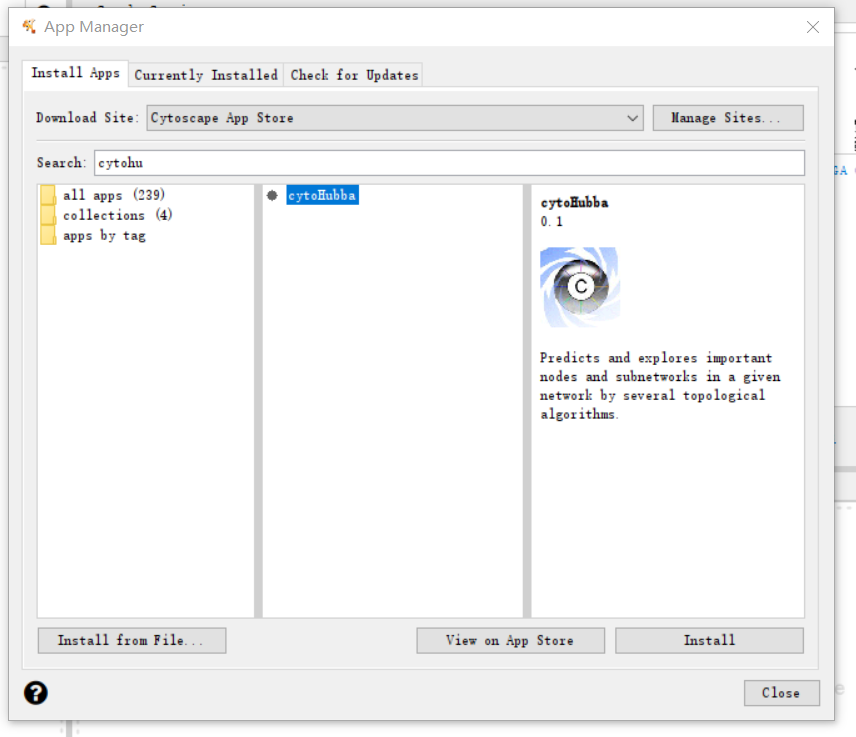Viewport: 856px width, 737px height.
Task: Select the Install Apps tab
Action: [x=75, y=73]
